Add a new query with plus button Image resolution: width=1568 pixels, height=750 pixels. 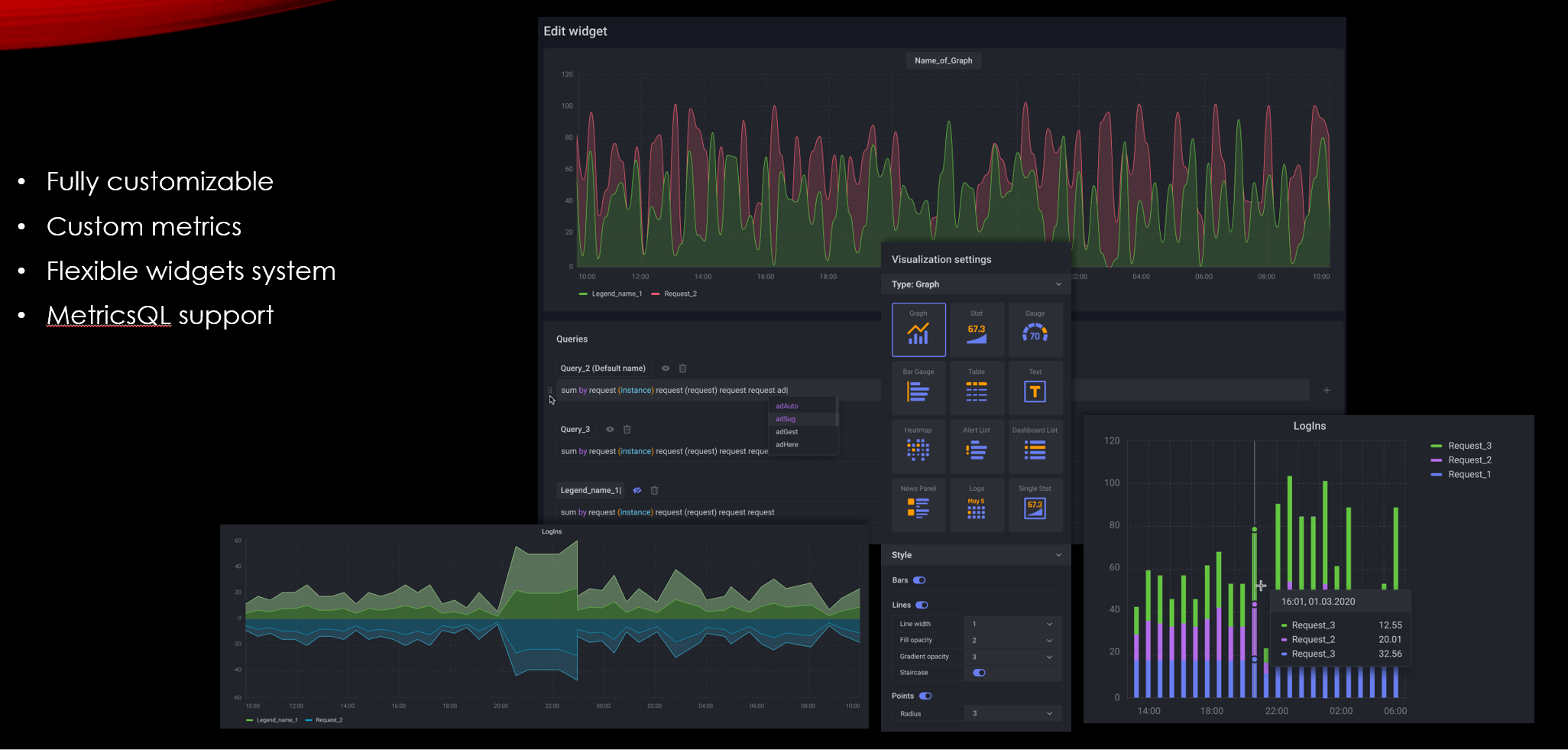pyautogui.click(x=1327, y=391)
